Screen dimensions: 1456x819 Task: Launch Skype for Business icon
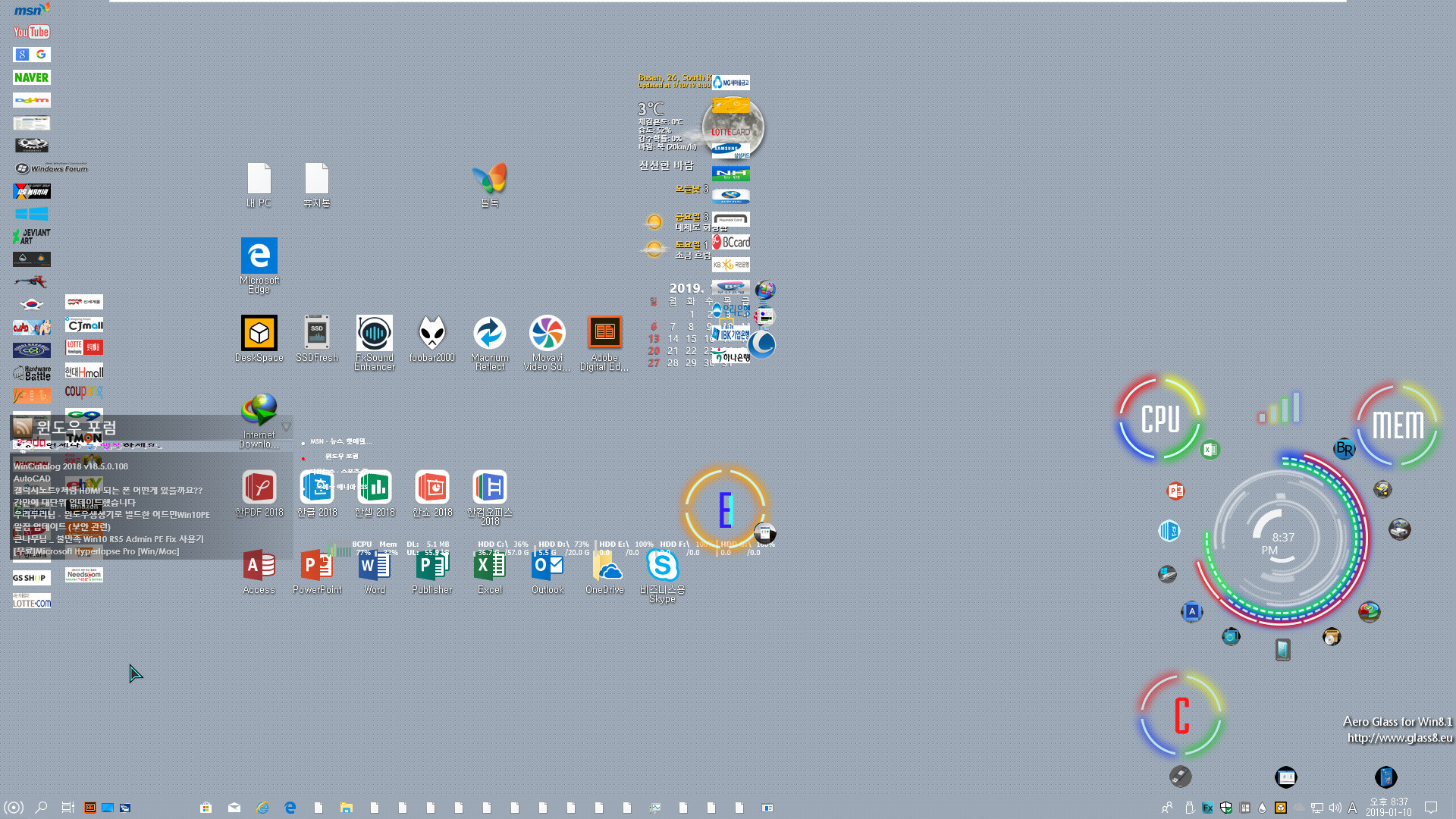[x=663, y=576]
